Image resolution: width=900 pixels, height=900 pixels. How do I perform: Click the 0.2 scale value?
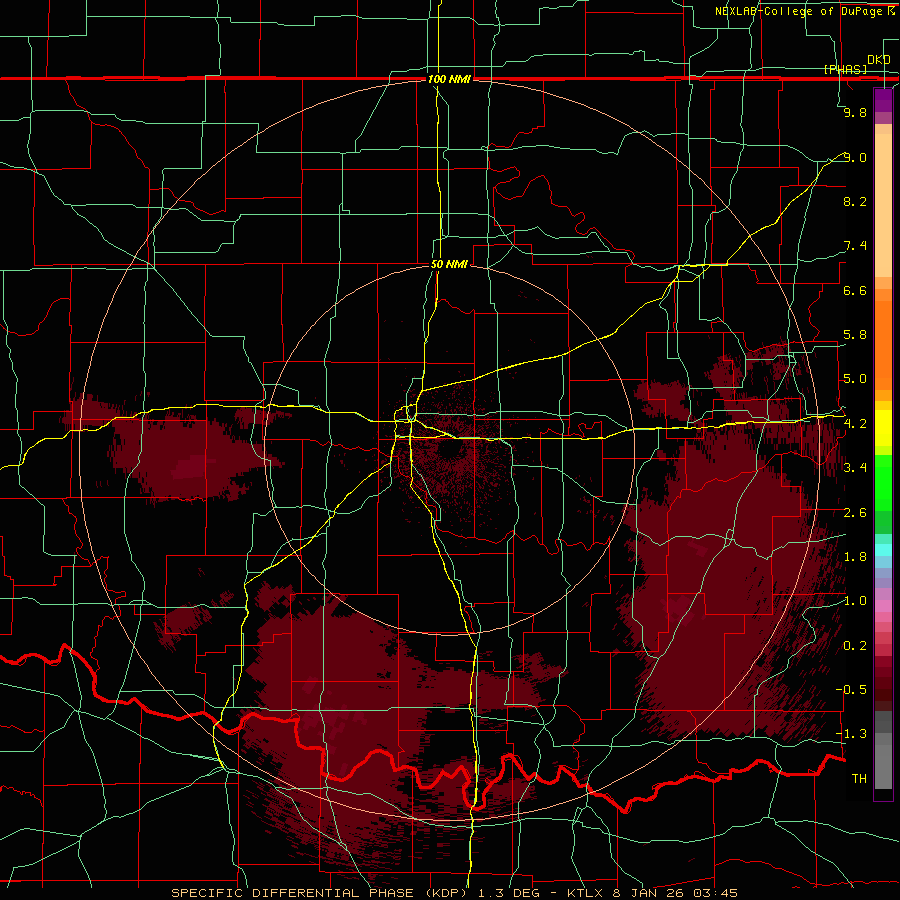pos(855,646)
